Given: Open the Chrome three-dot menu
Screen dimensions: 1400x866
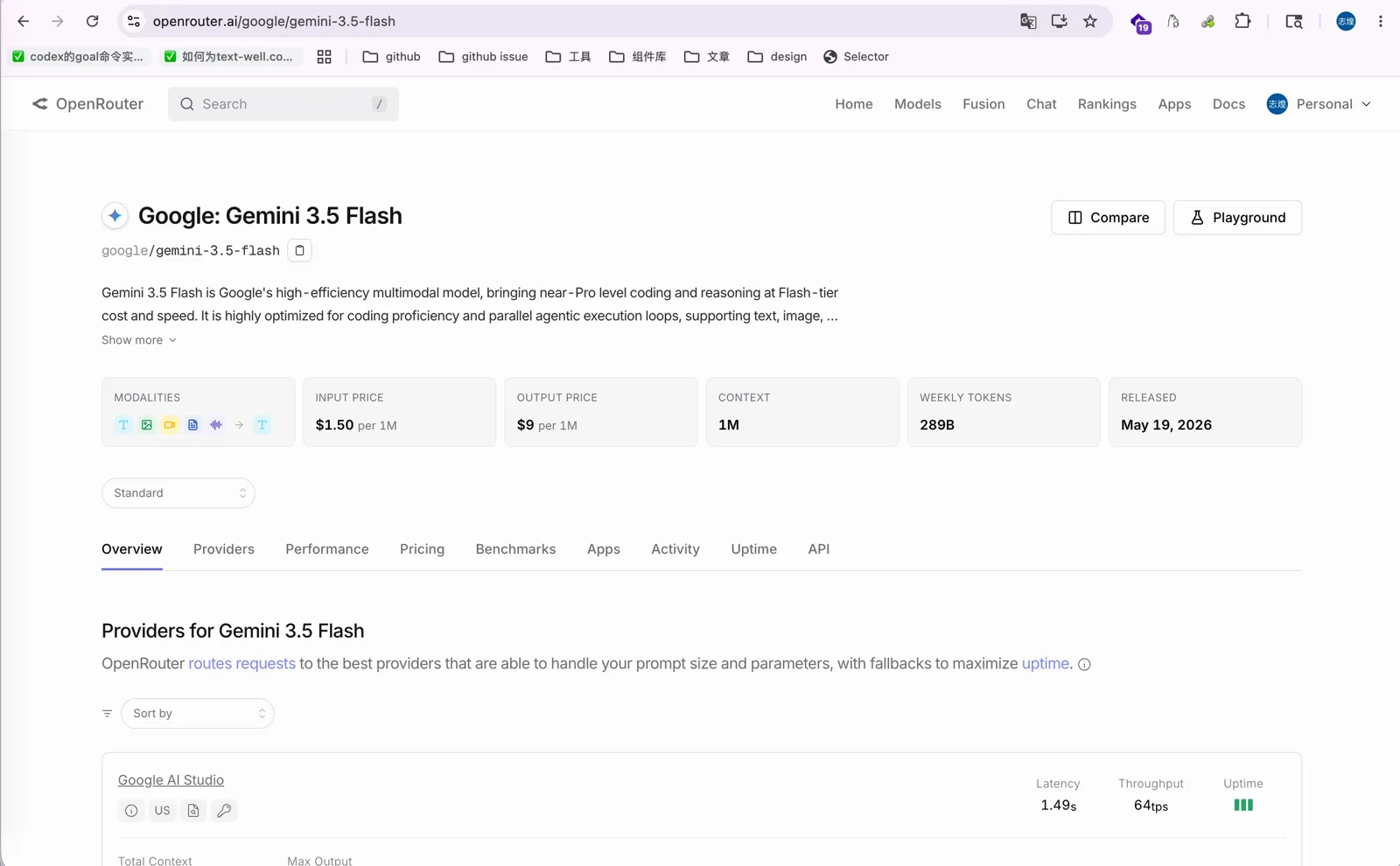Looking at the screenshot, I should coord(1381,21).
